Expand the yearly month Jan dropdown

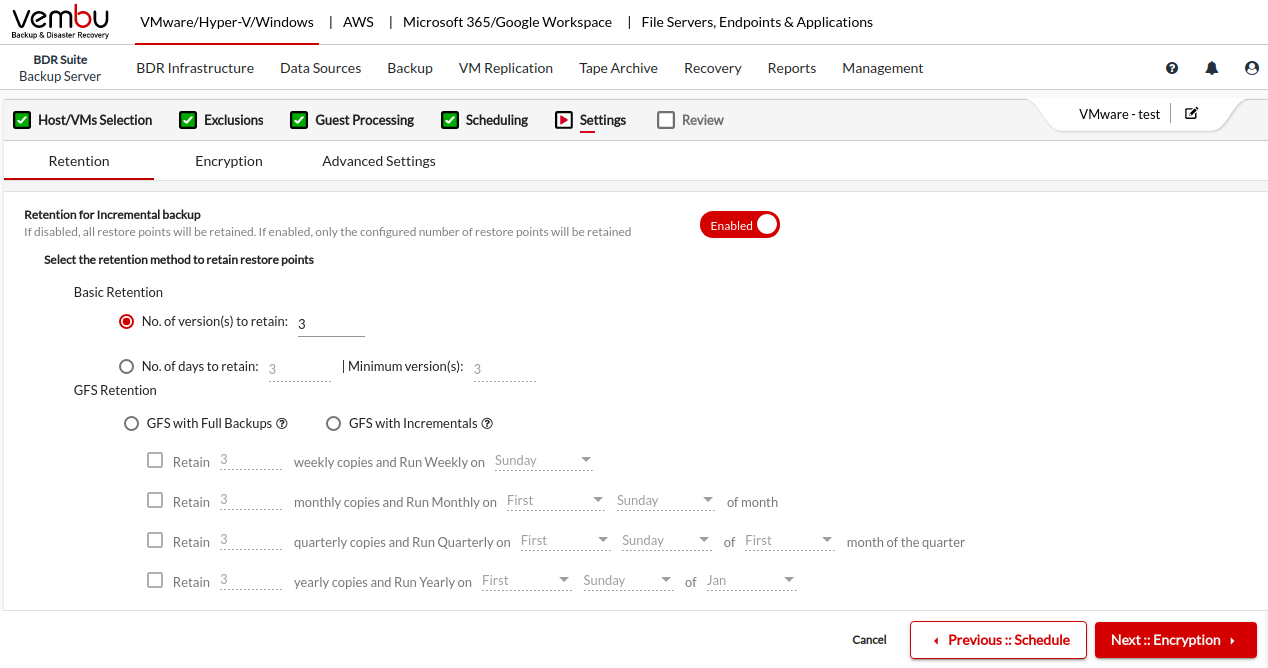751,581
